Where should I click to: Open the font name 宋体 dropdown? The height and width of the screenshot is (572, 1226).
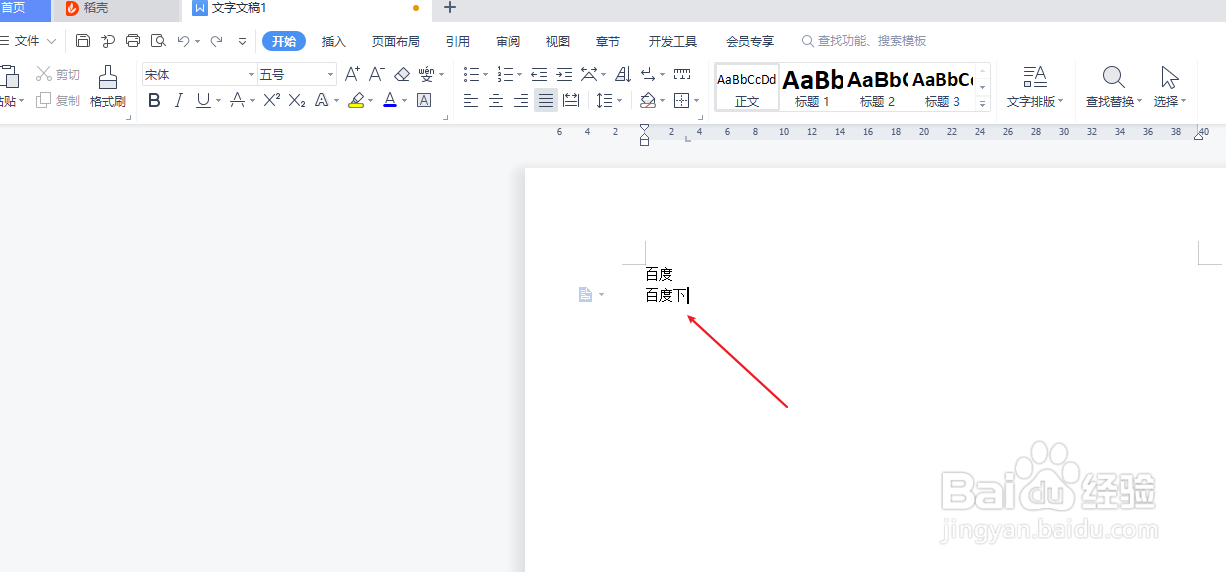point(251,75)
